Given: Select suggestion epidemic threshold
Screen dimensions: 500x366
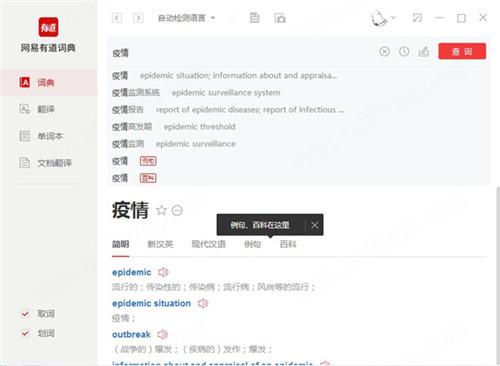Looking at the screenshot, I should click(x=299, y=127).
